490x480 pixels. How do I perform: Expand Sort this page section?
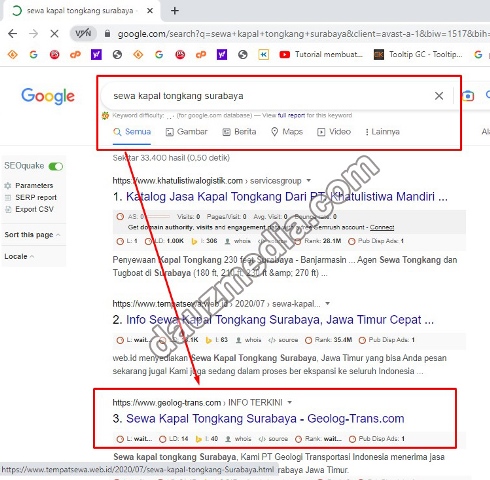point(32,235)
